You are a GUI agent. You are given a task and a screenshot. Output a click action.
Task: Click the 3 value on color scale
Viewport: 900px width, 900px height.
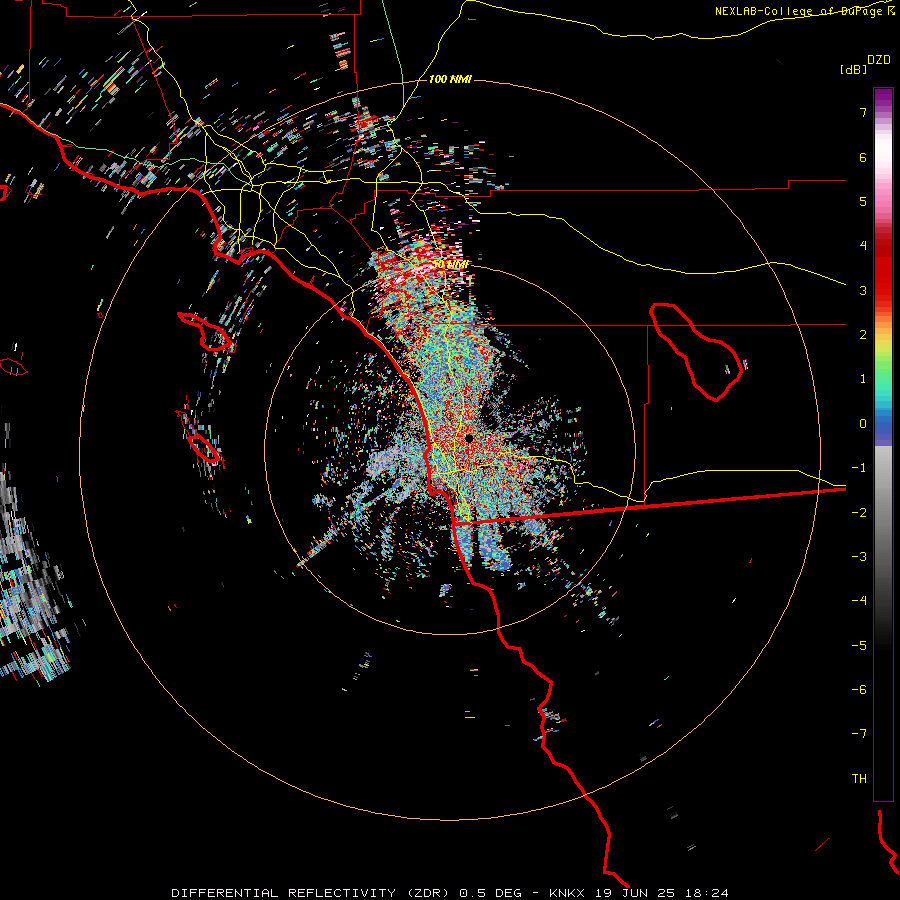863,290
